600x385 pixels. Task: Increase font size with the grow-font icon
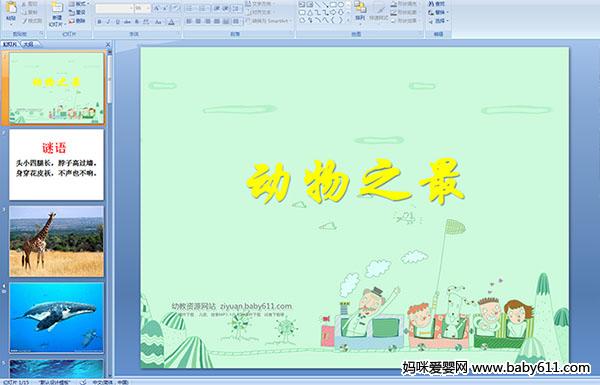[x=157, y=8]
